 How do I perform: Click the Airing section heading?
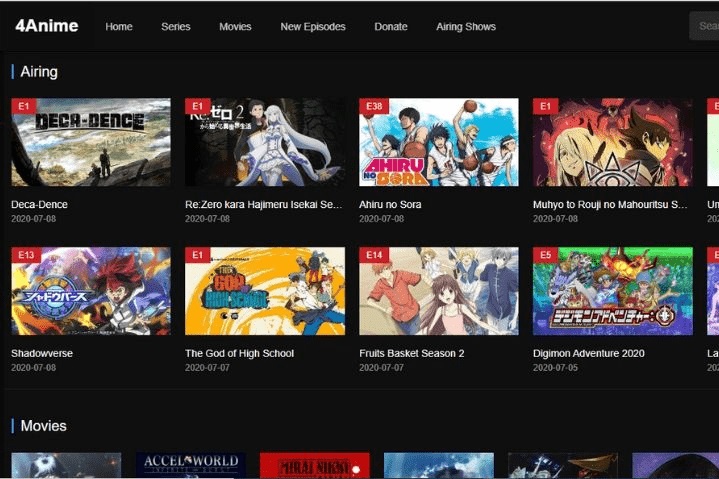[39, 72]
